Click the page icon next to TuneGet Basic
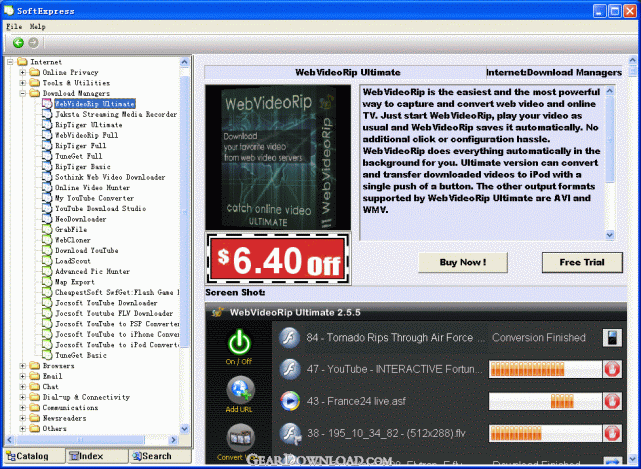 (x=47, y=355)
